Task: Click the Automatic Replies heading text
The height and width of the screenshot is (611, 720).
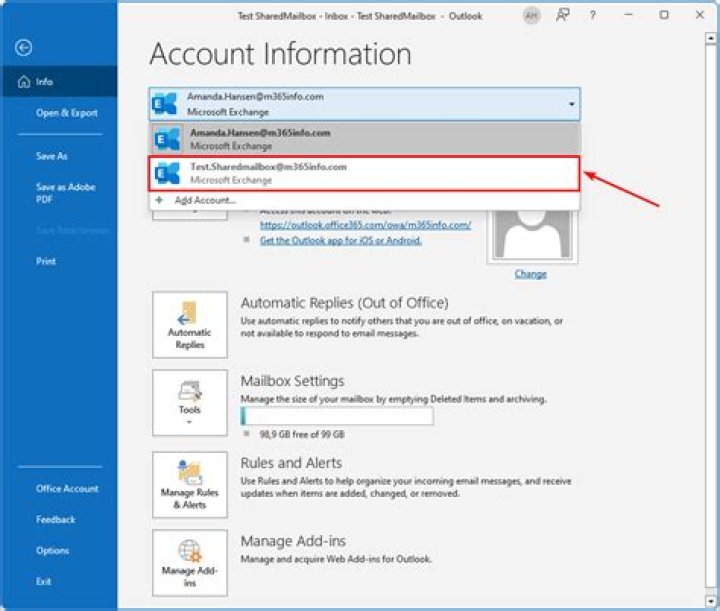Action: click(344, 303)
